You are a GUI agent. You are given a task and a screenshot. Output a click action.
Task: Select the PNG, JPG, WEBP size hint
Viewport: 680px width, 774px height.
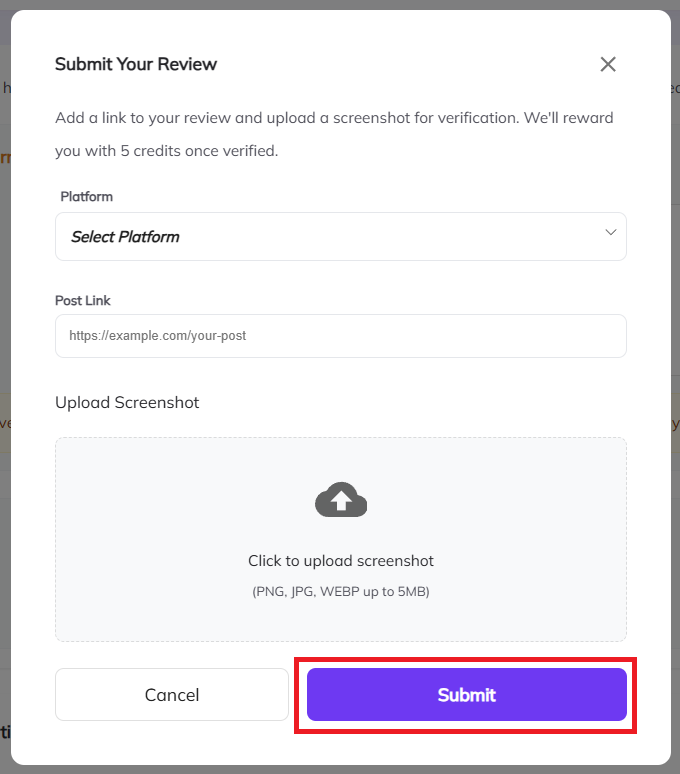pyautogui.click(x=341, y=591)
